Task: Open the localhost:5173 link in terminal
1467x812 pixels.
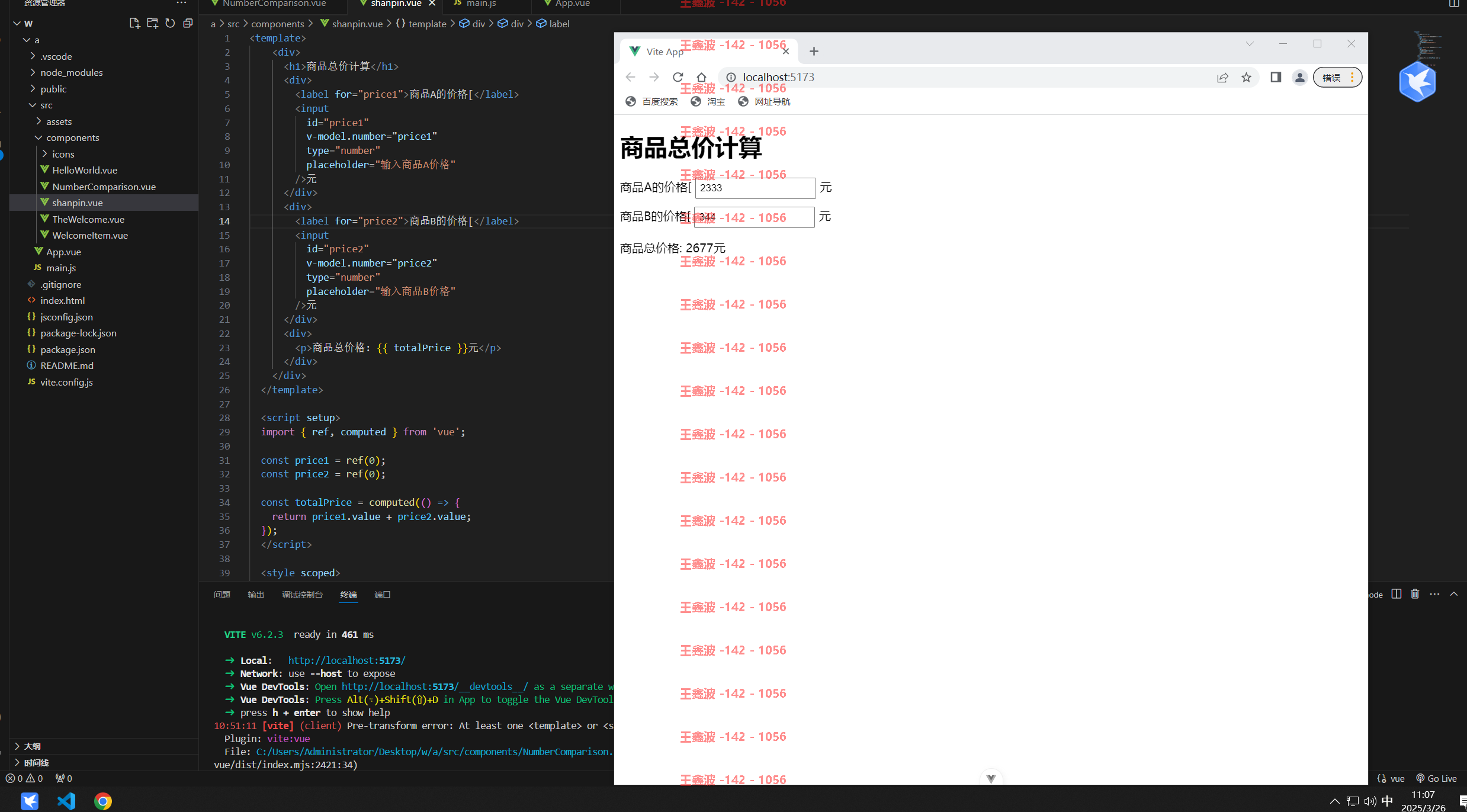Action: [346, 660]
